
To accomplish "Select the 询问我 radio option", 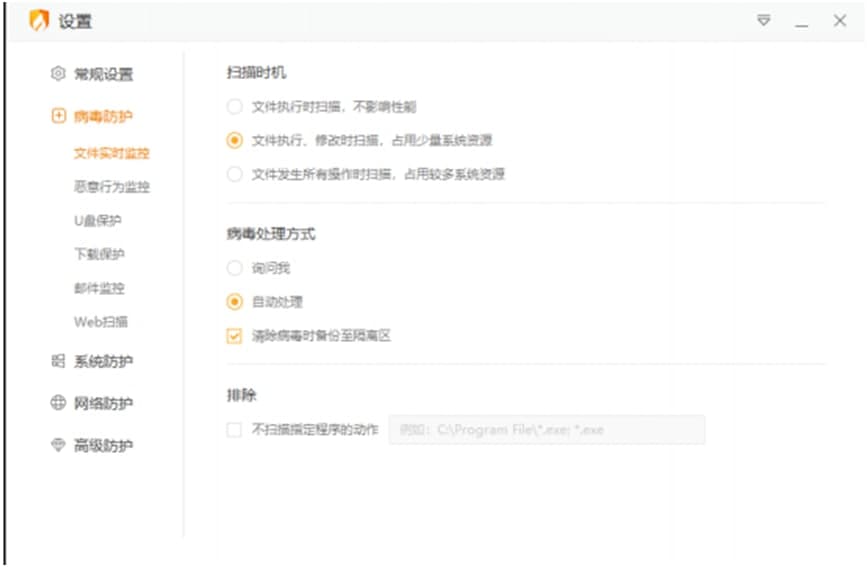I will tap(234, 268).
